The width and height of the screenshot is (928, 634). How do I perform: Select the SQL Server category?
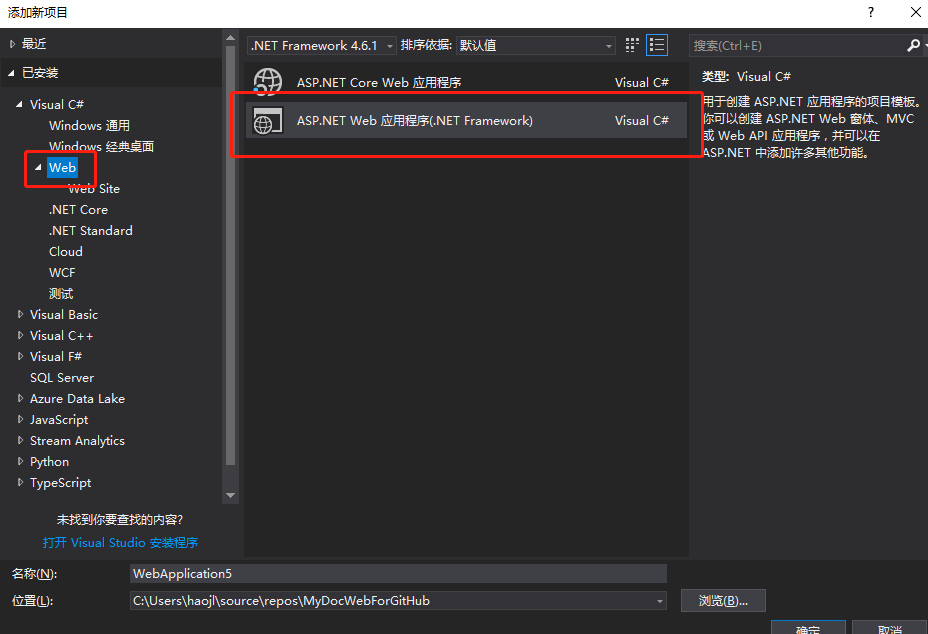[62, 378]
